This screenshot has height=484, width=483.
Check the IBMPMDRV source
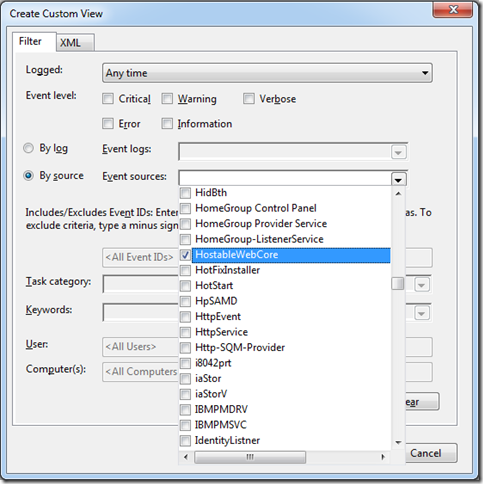(x=185, y=409)
